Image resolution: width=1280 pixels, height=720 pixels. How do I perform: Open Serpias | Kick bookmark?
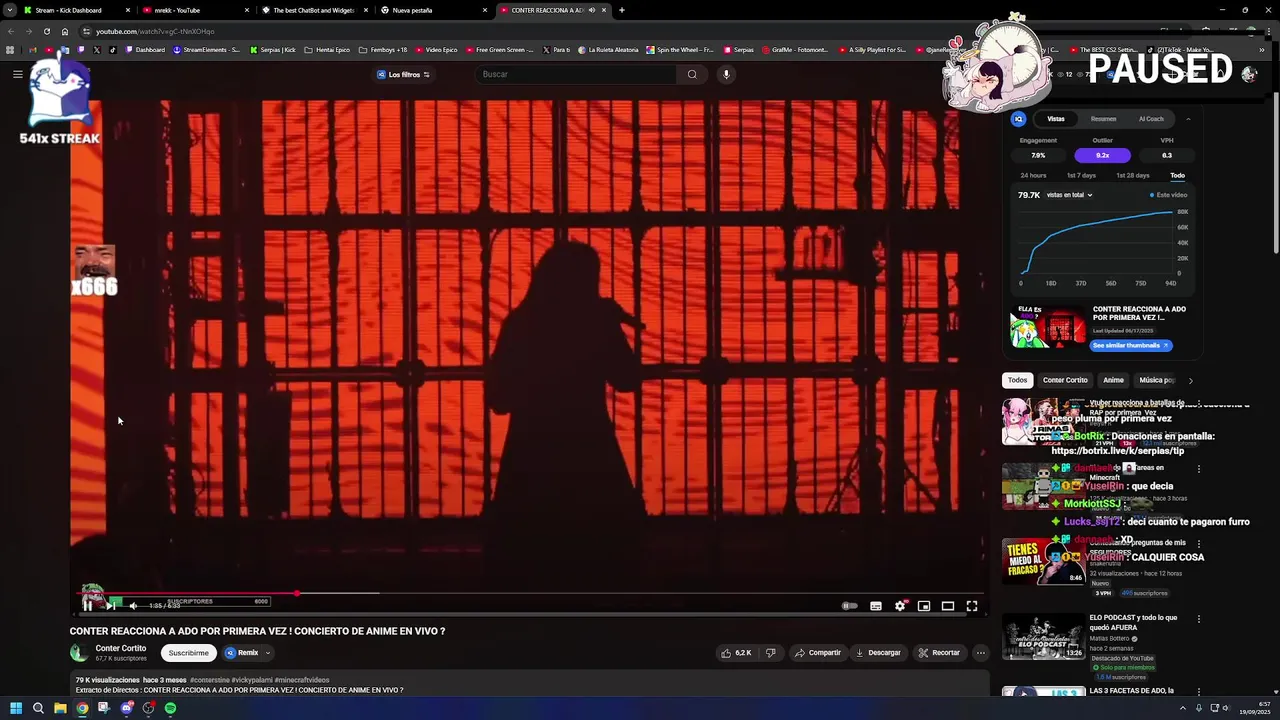click(x=273, y=50)
